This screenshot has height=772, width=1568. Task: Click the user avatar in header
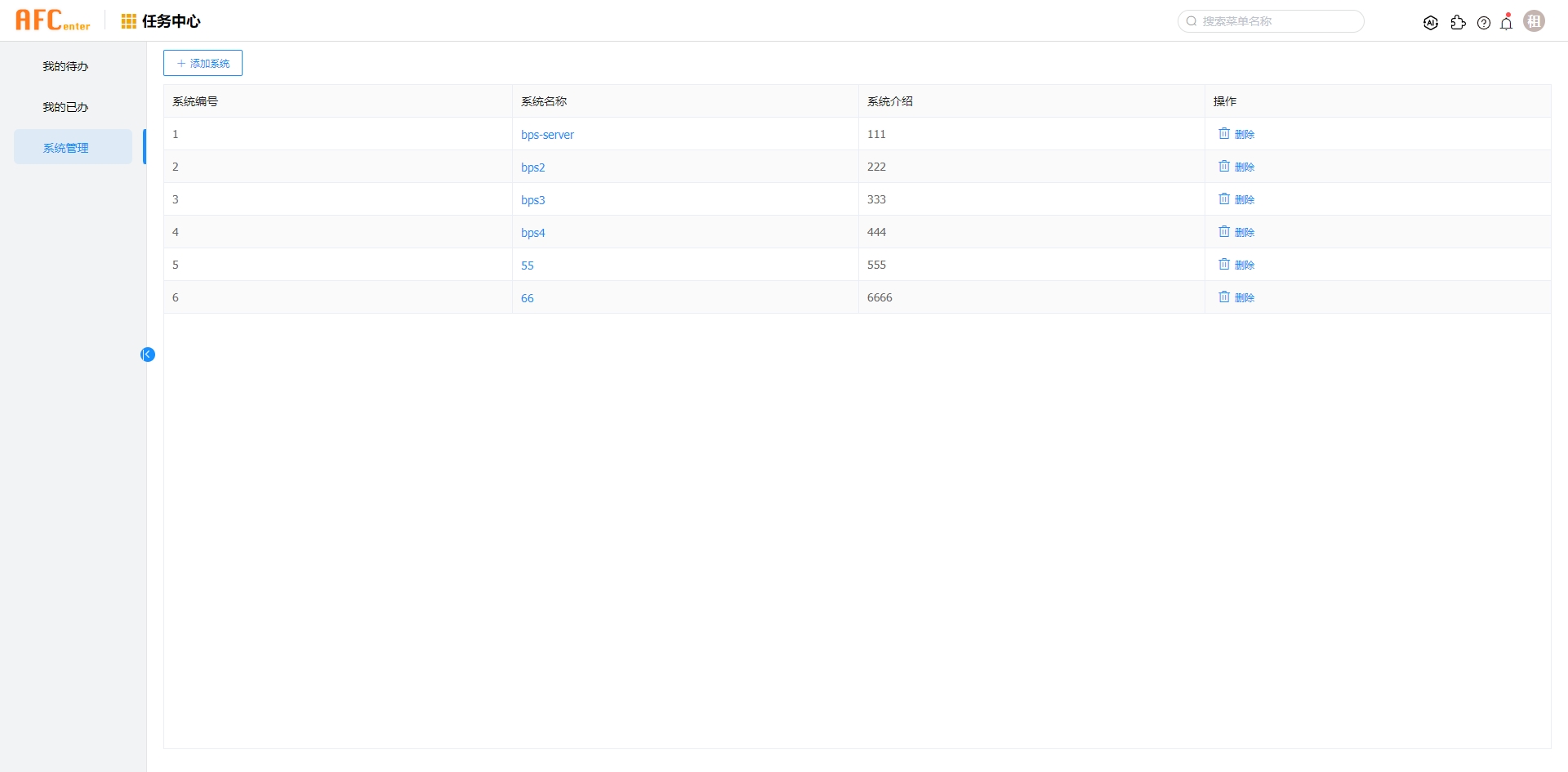coord(1535,21)
